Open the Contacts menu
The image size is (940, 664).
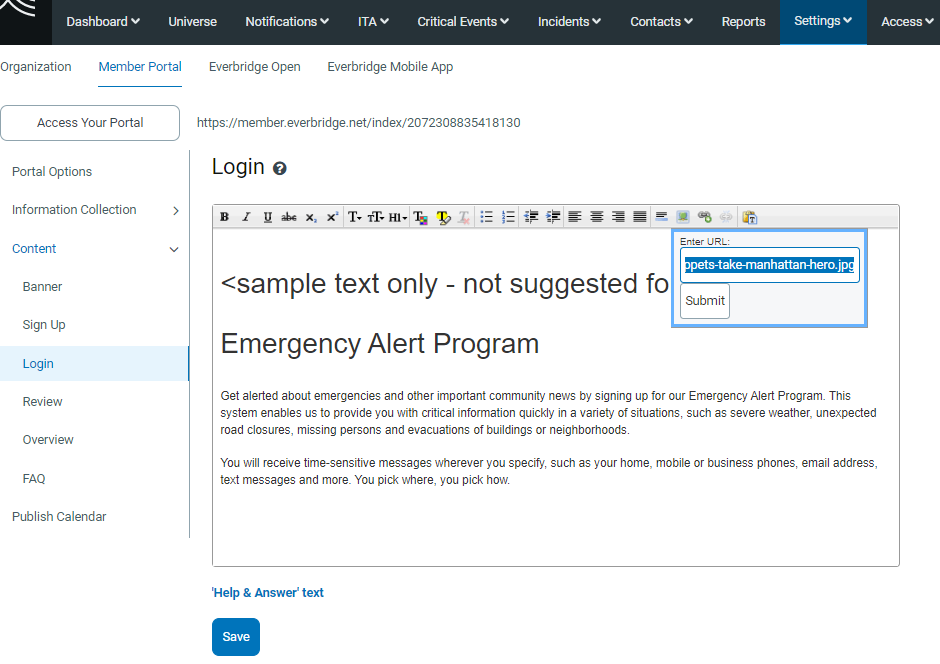pos(662,22)
